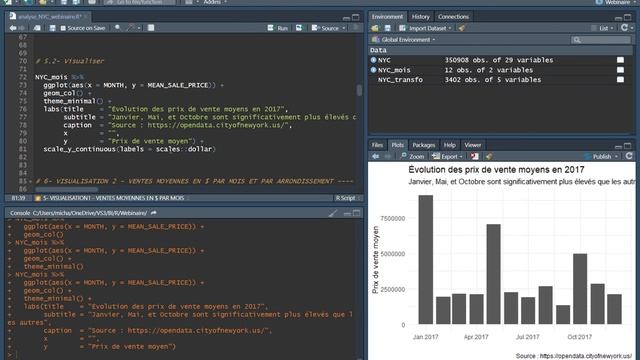Open find and replace in editor
The image size is (640, 360).
point(118,28)
